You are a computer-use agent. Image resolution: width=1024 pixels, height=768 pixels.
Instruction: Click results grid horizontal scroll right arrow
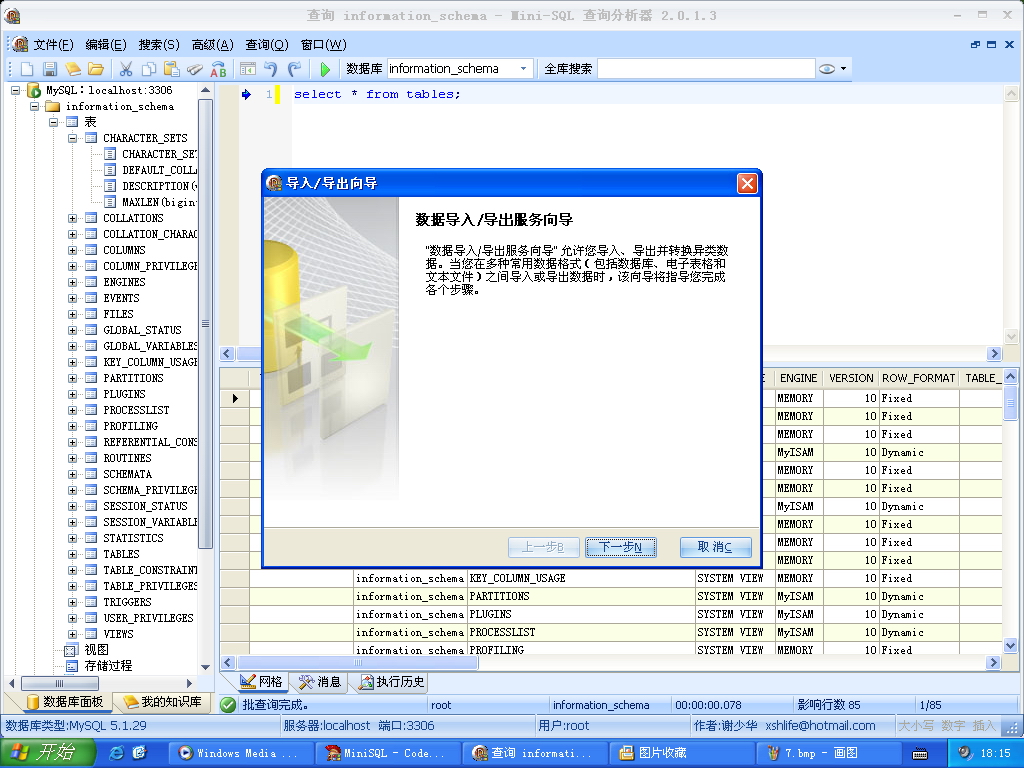coord(993,662)
